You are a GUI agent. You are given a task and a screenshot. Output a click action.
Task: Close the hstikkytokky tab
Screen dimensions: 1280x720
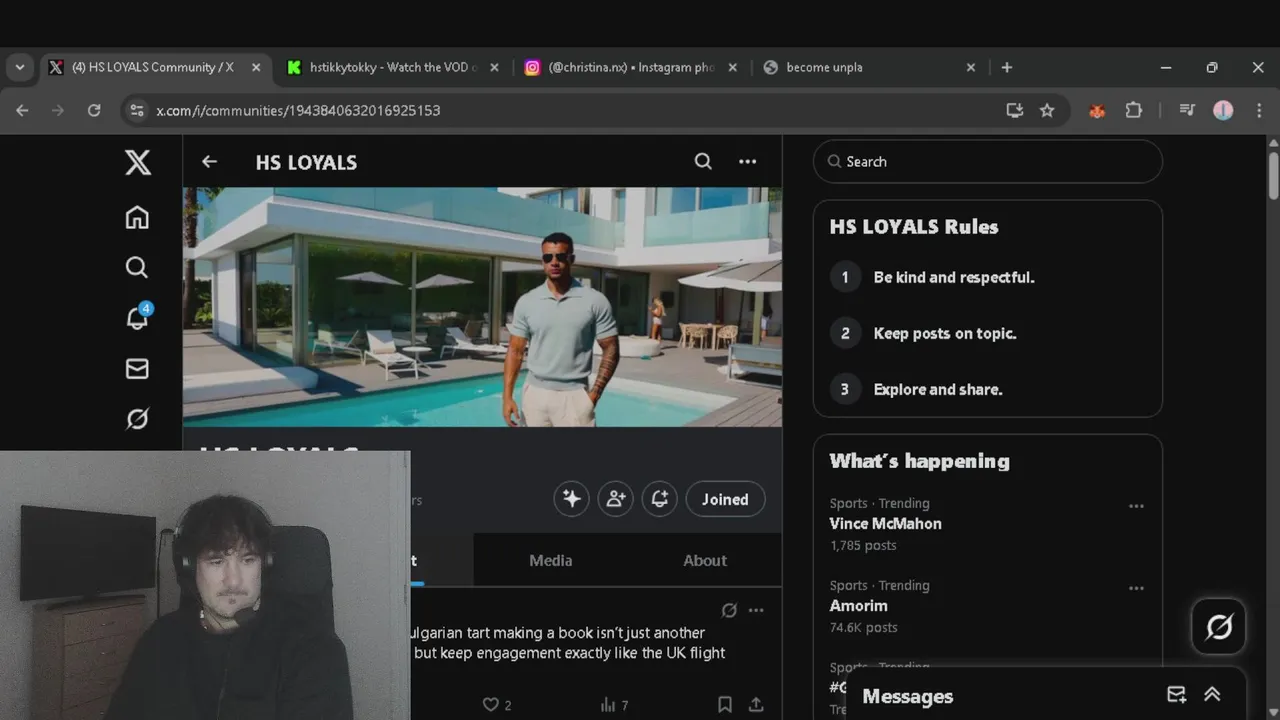click(x=494, y=68)
